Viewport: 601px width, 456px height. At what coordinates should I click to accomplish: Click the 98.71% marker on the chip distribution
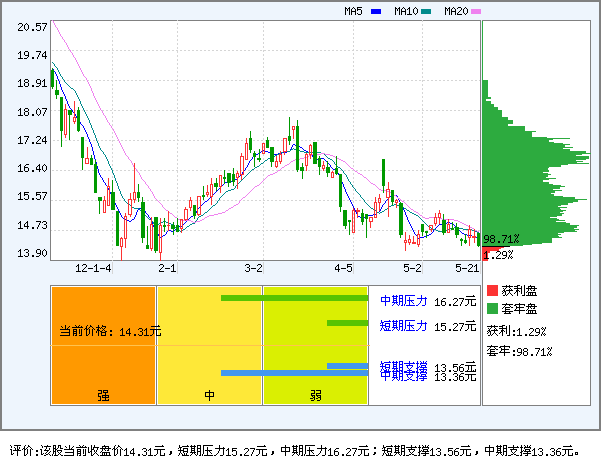tap(501, 239)
